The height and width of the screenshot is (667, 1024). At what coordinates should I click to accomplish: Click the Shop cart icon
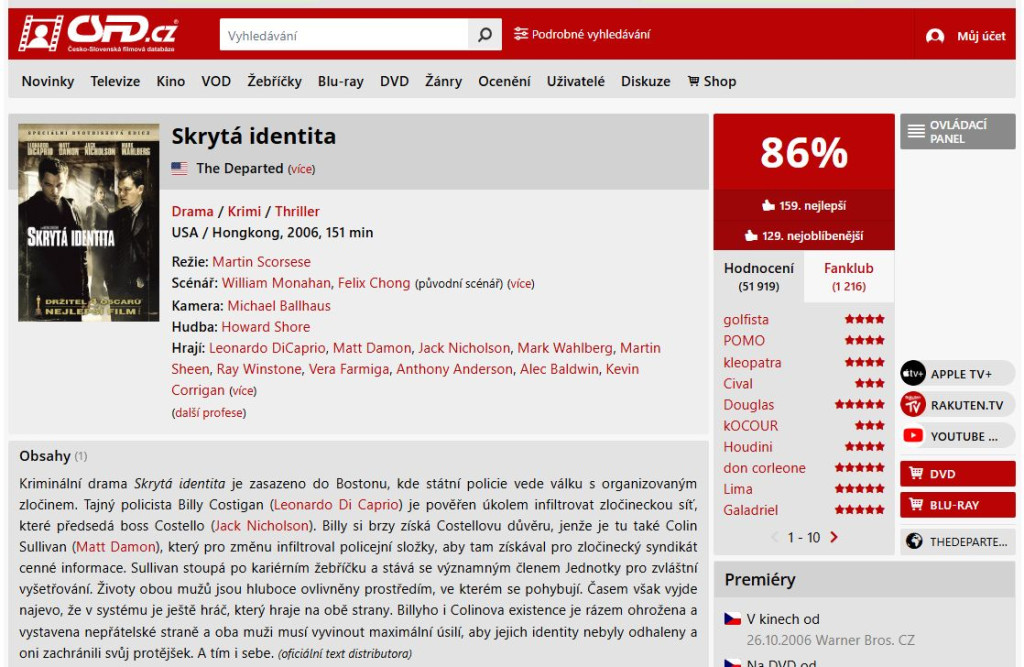click(694, 81)
